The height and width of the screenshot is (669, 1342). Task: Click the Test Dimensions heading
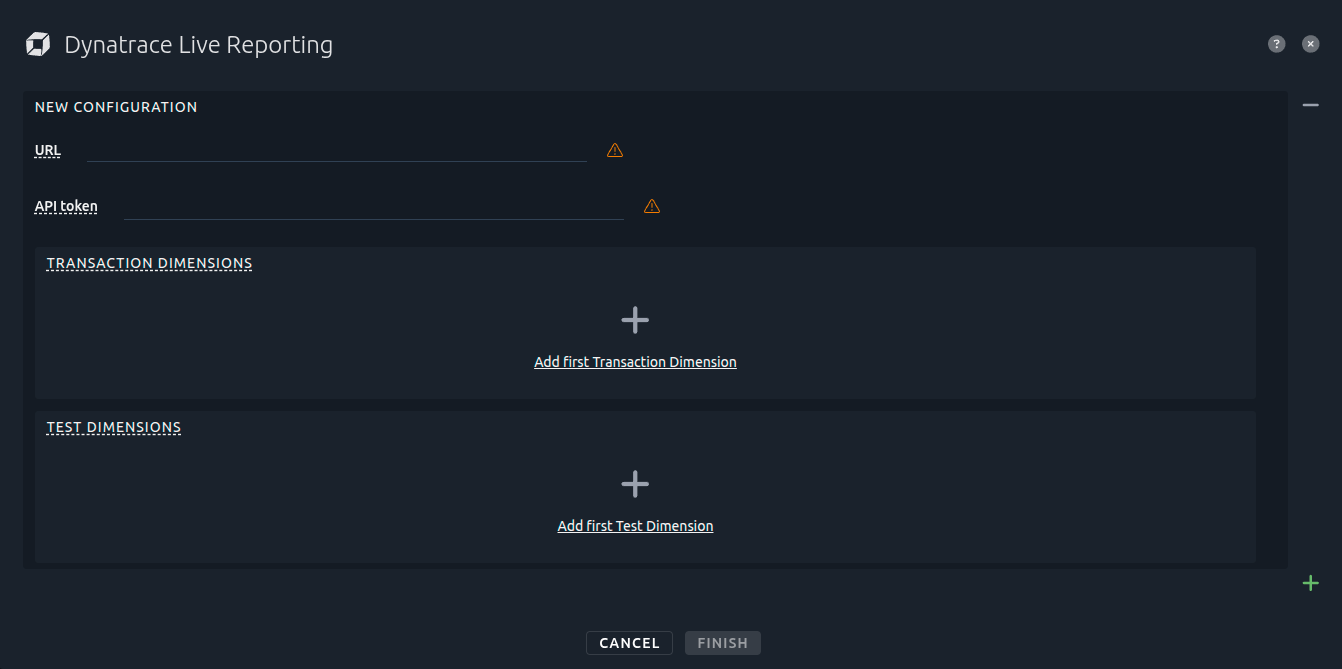click(114, 428)
